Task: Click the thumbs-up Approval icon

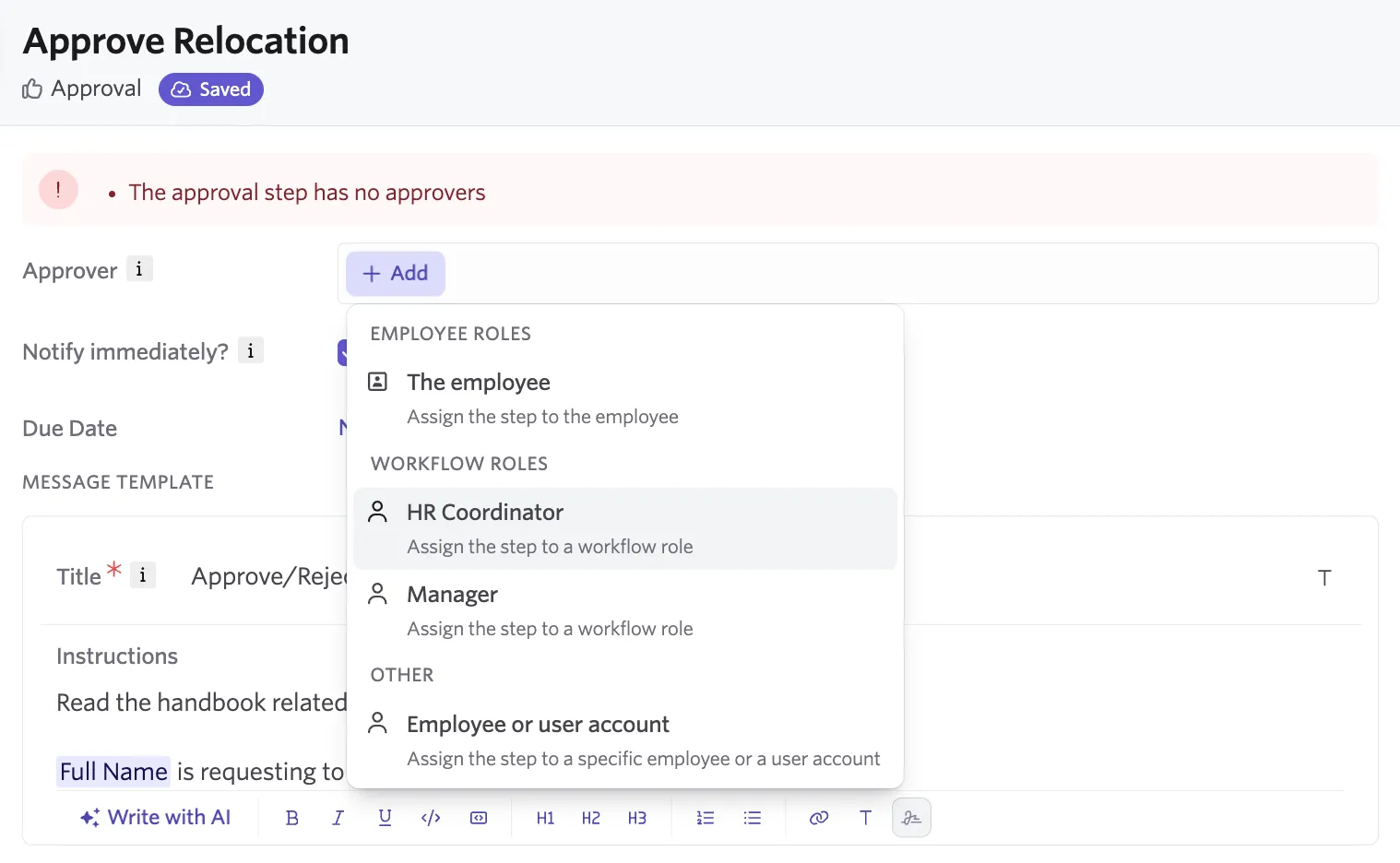Action: click(32, 89)
